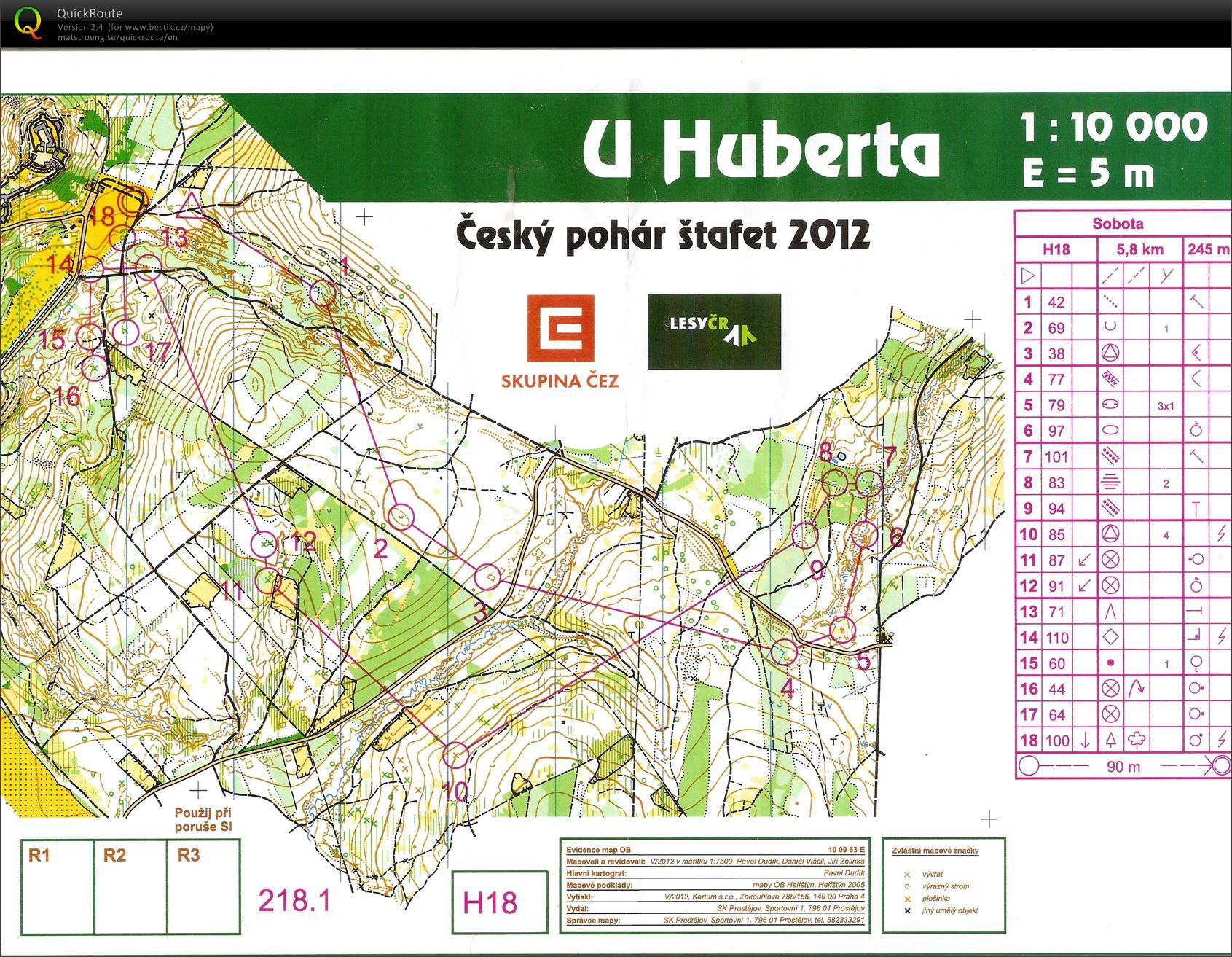
Task: Click the start triangle on the map
Action: pyautogui.click(x=192, y=206)
